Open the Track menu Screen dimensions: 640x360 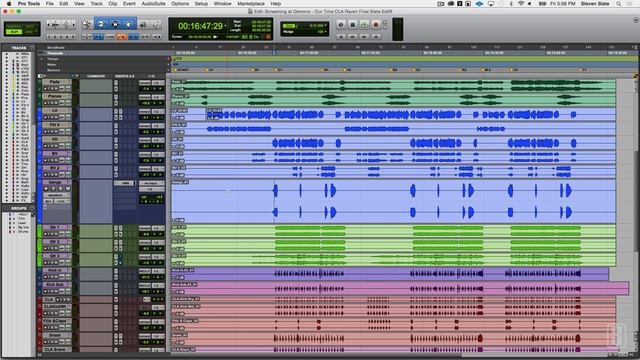pos(96,4)
